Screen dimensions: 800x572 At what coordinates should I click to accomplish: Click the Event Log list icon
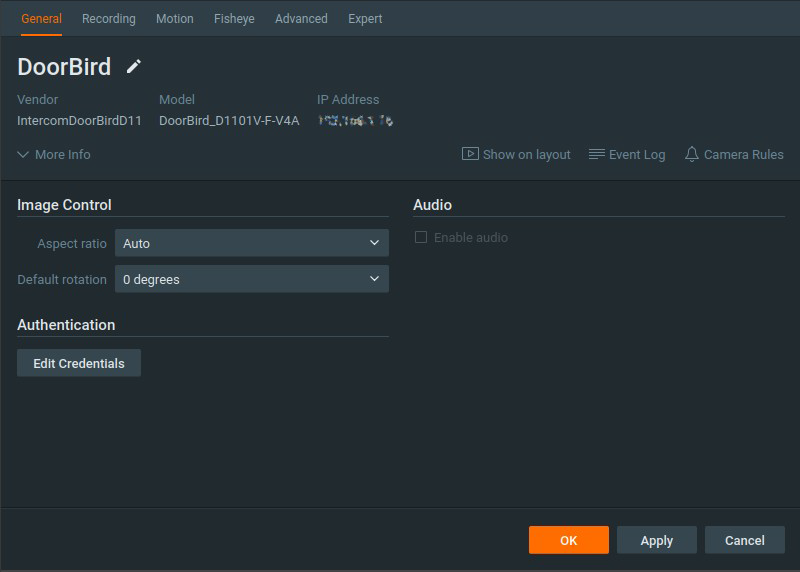[x=596, y=154]
